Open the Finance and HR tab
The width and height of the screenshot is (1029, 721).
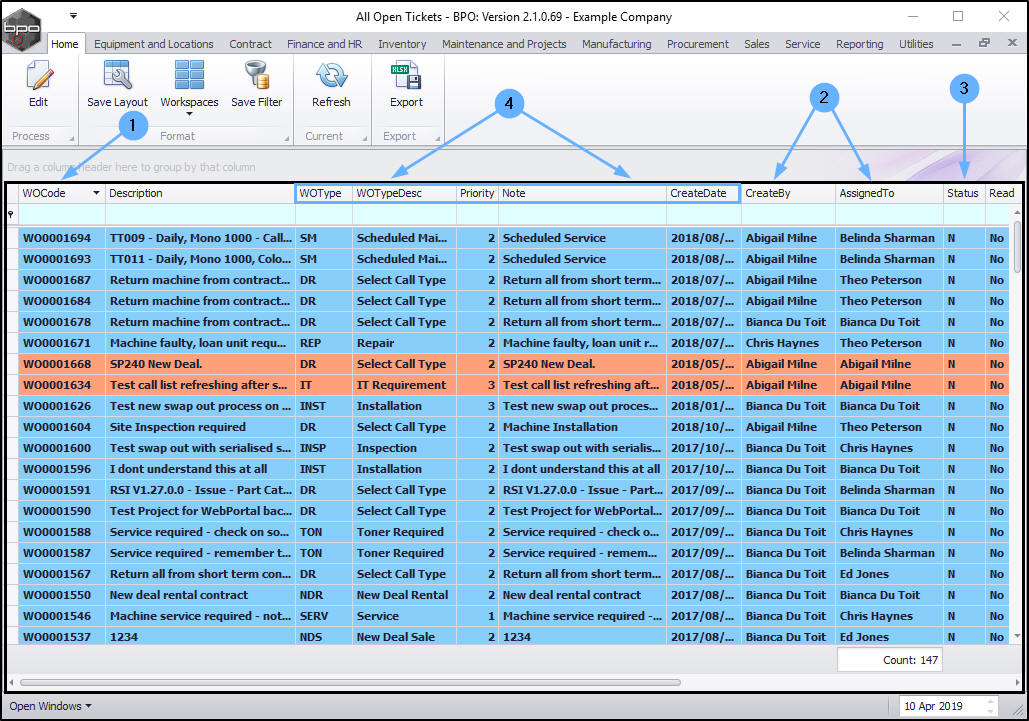coord(324,44)
